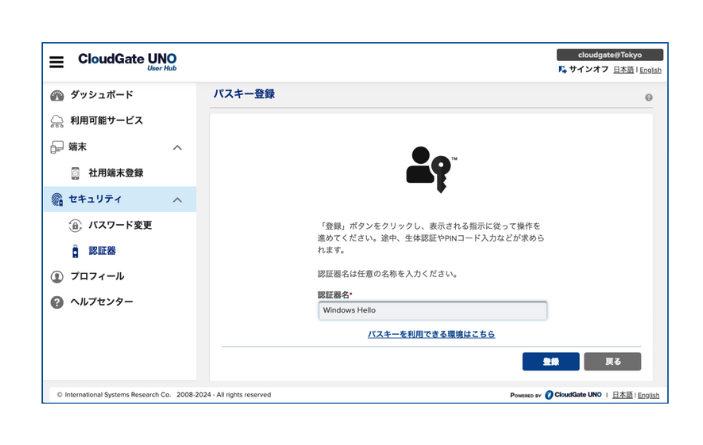
Task: Click the 端末 label in the sidebar
Action: pos(78,147)
